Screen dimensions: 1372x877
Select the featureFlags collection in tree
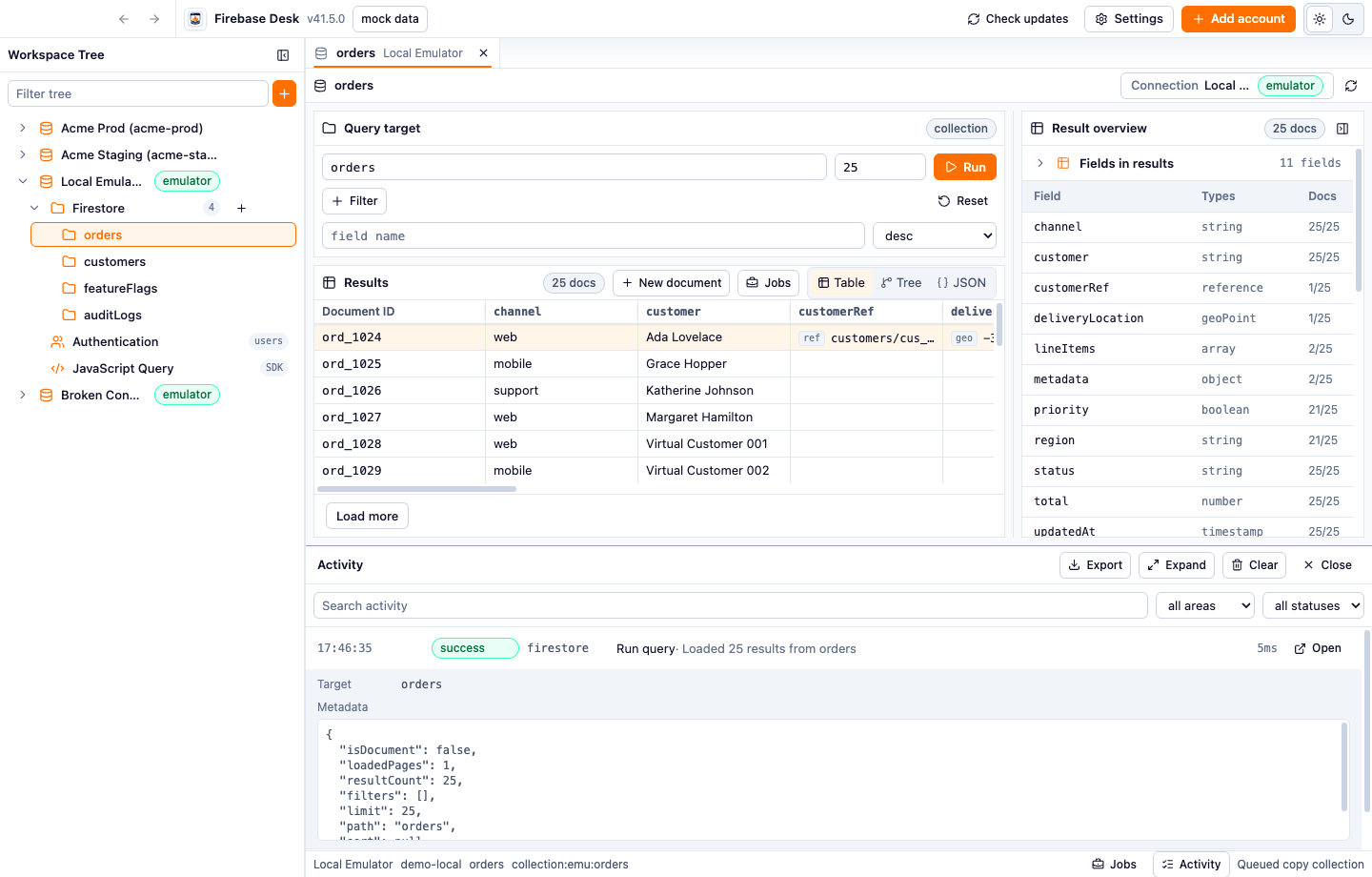(163, 288)
